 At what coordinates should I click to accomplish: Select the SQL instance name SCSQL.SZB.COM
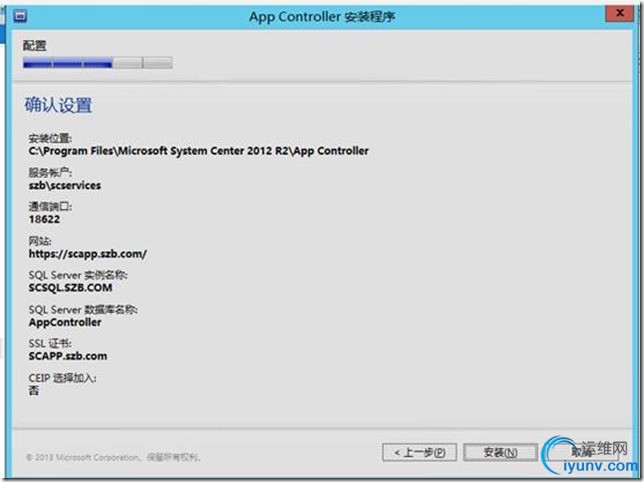[70, 288]
